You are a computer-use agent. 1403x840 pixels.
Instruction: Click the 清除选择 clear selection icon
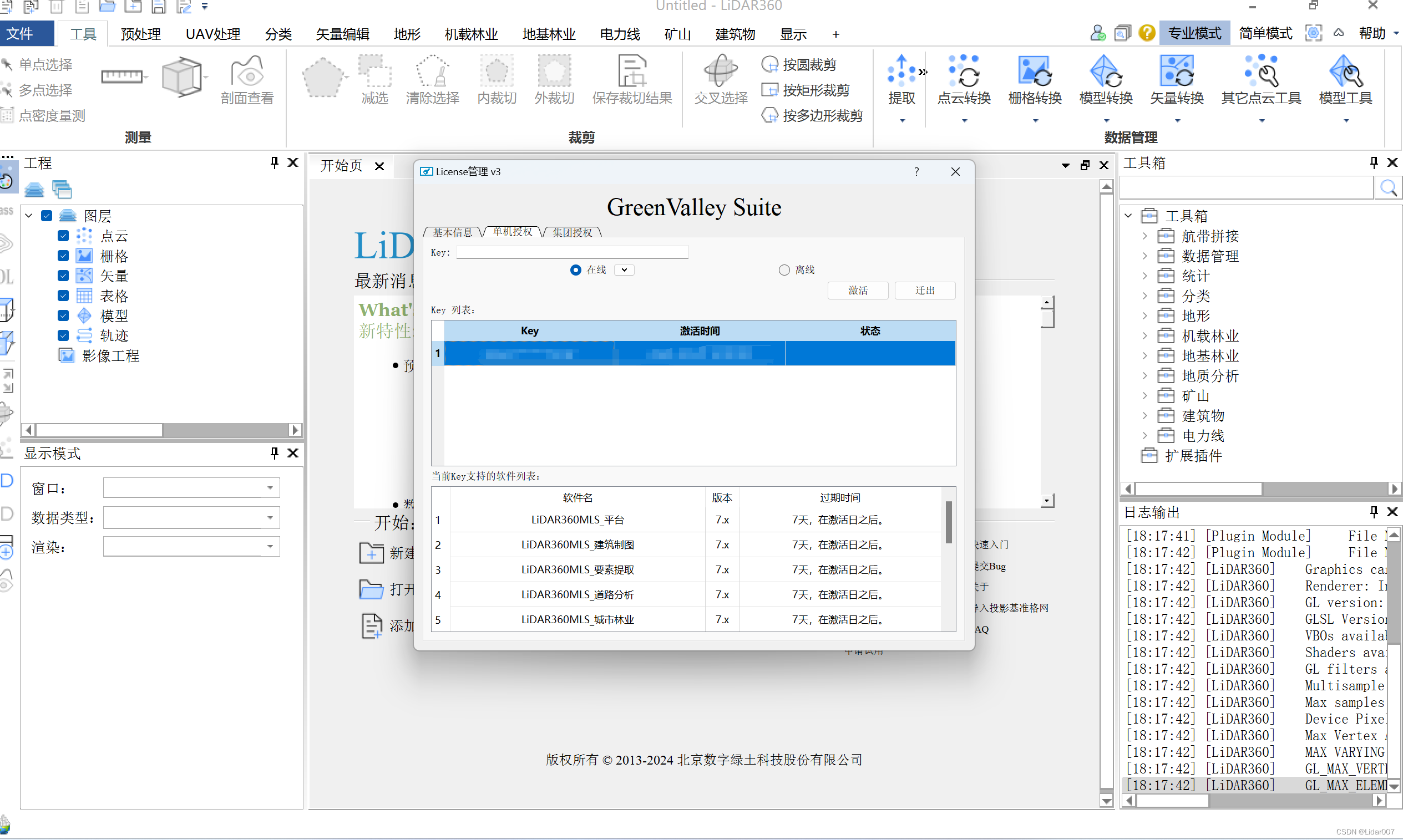point(433,80)
